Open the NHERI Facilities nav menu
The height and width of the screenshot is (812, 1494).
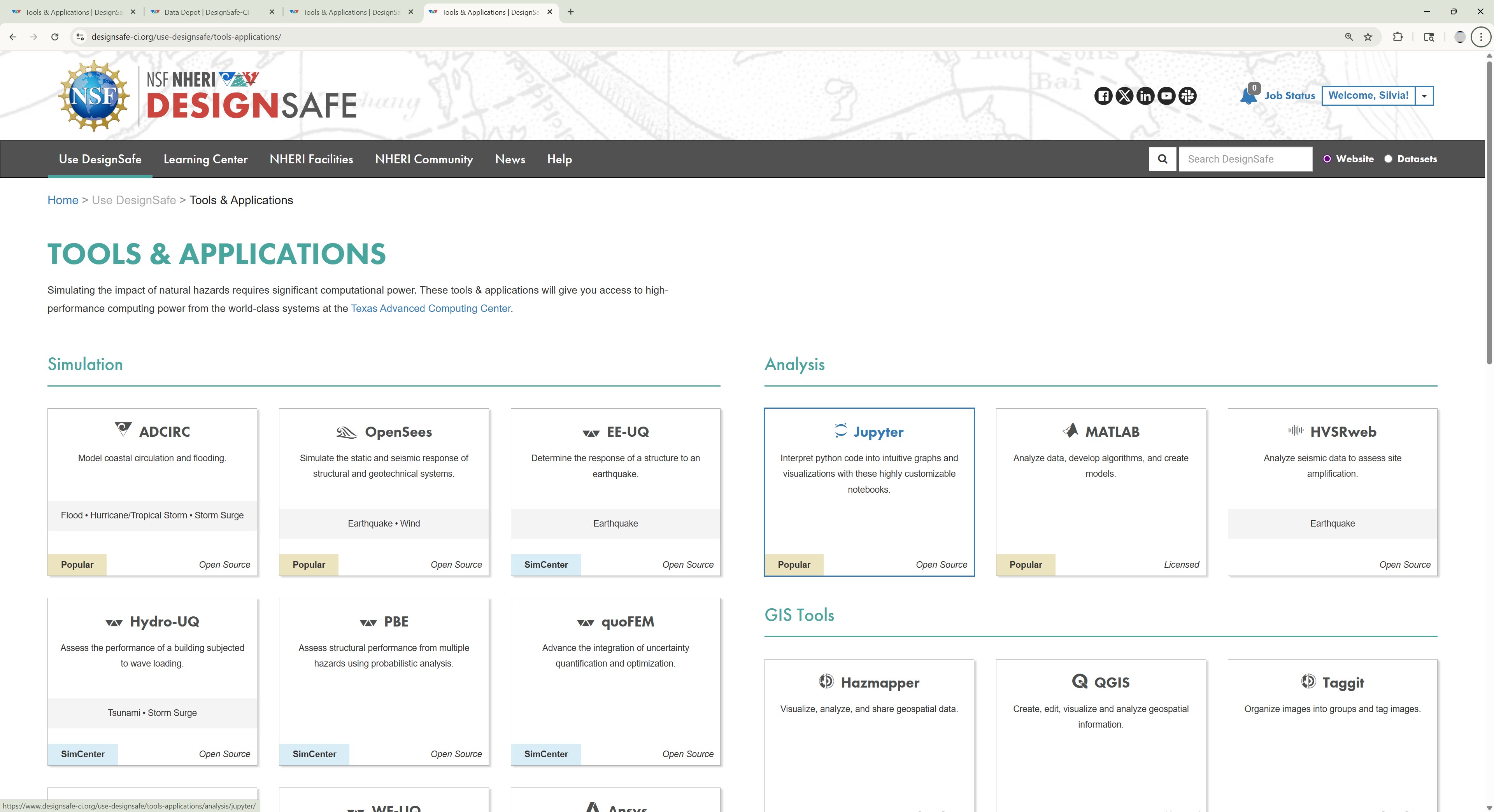click(x=311, y=159)
